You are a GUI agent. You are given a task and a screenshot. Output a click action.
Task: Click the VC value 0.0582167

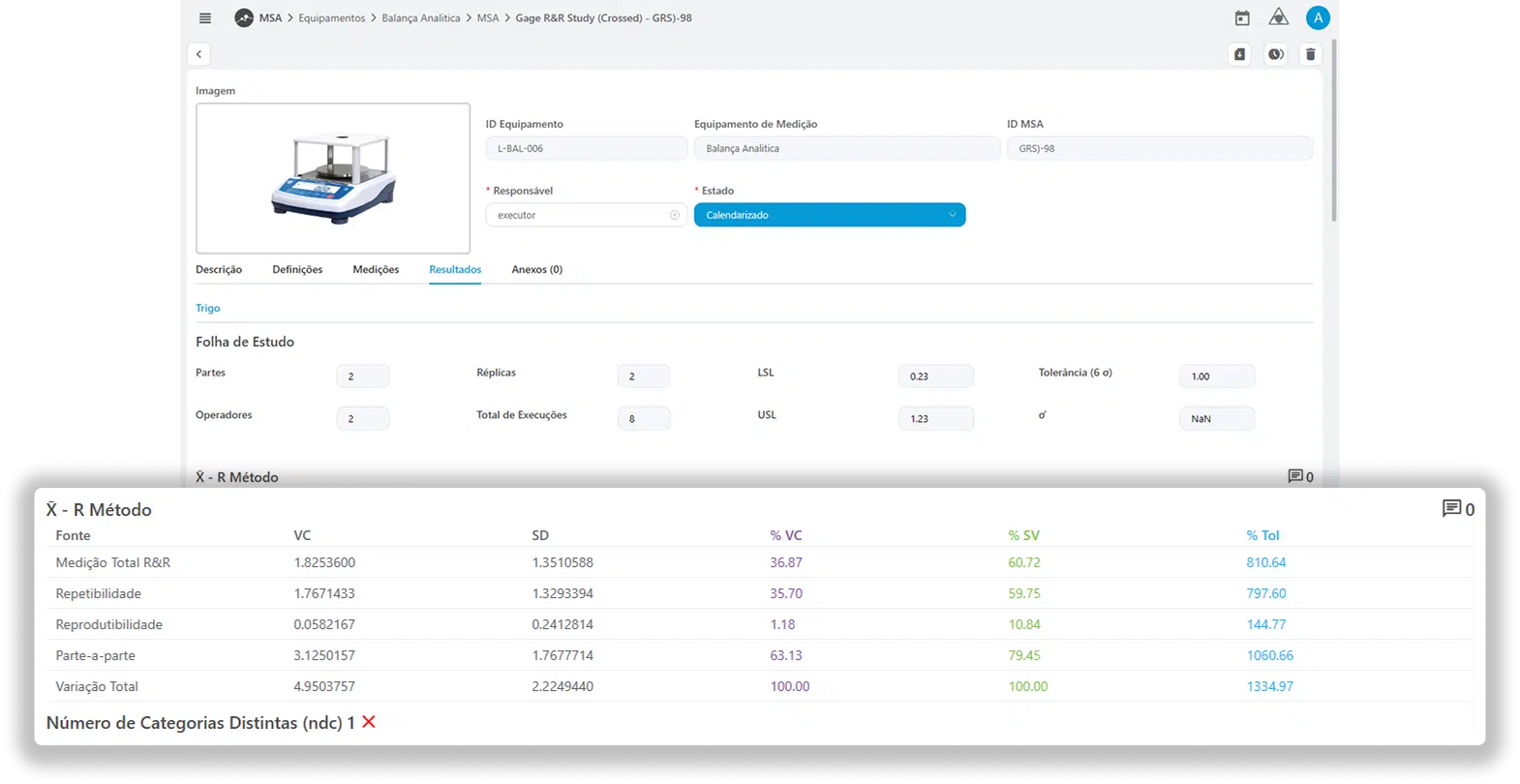[324, 624]
